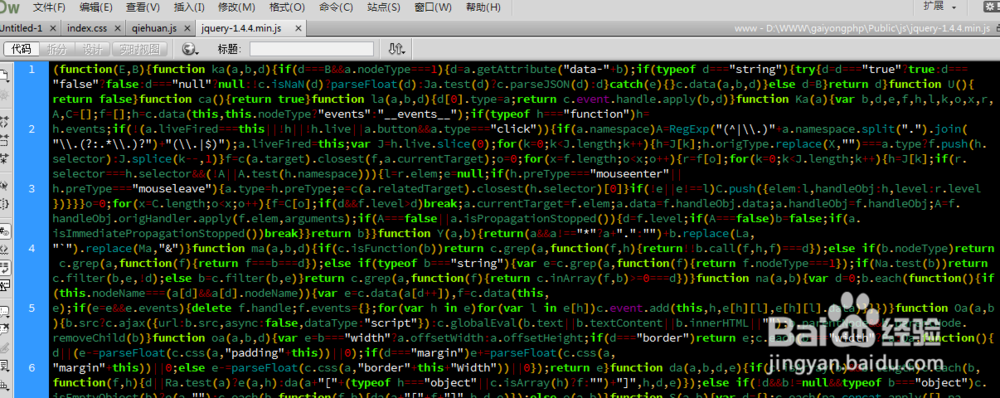Image resolution: width=1000 pixels, height=398 pixels.
Task: Toggle the Highlight Invalid Code icon
Action: coord(4,249)
